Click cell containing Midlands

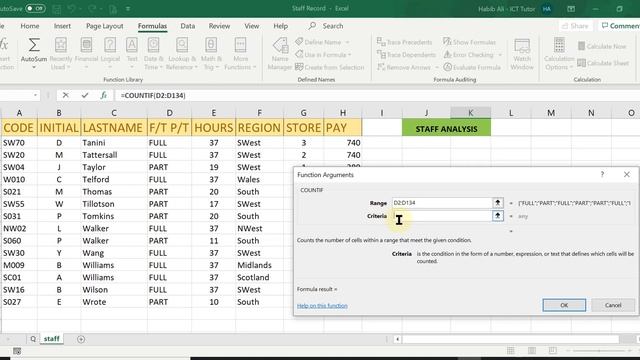tap(260, 265)
